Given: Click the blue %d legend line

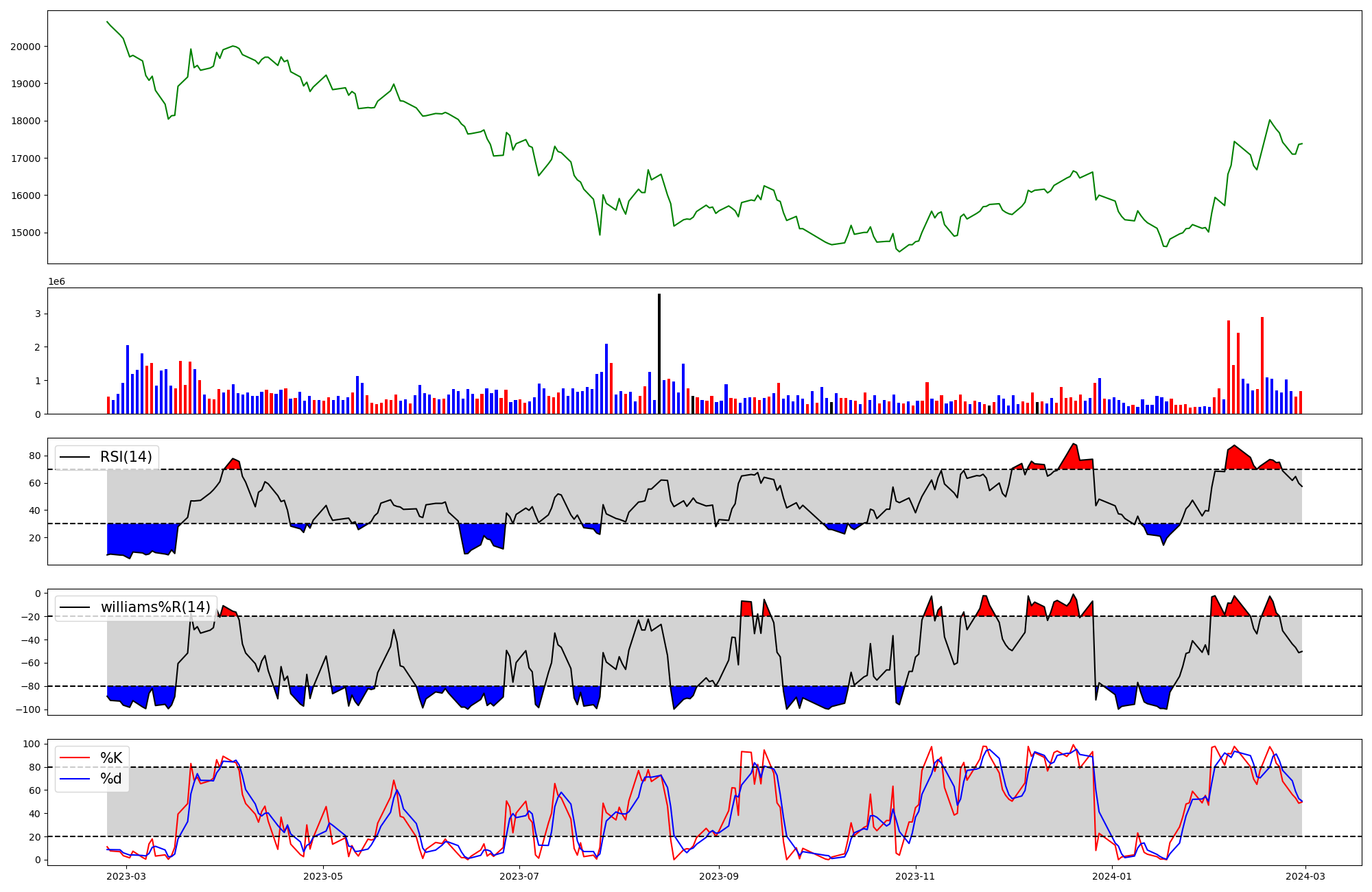Looking at the screenshot, I should pyautogui.click(x=75, y=779).
